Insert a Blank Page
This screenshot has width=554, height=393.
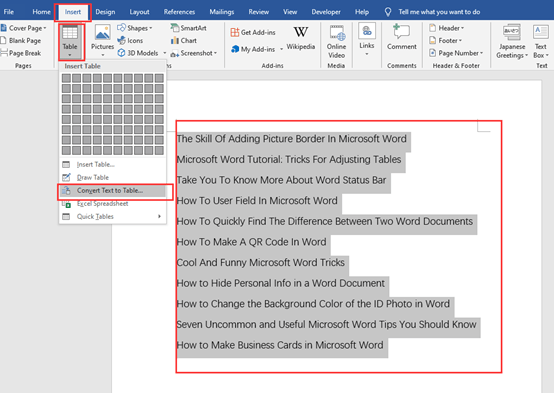click(21, 41)
